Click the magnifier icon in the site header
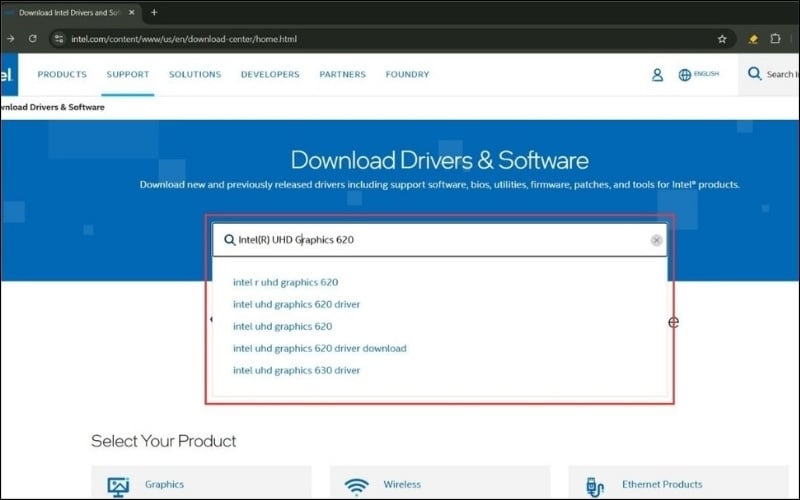The image size is (800, 500). tap(755, 74)
